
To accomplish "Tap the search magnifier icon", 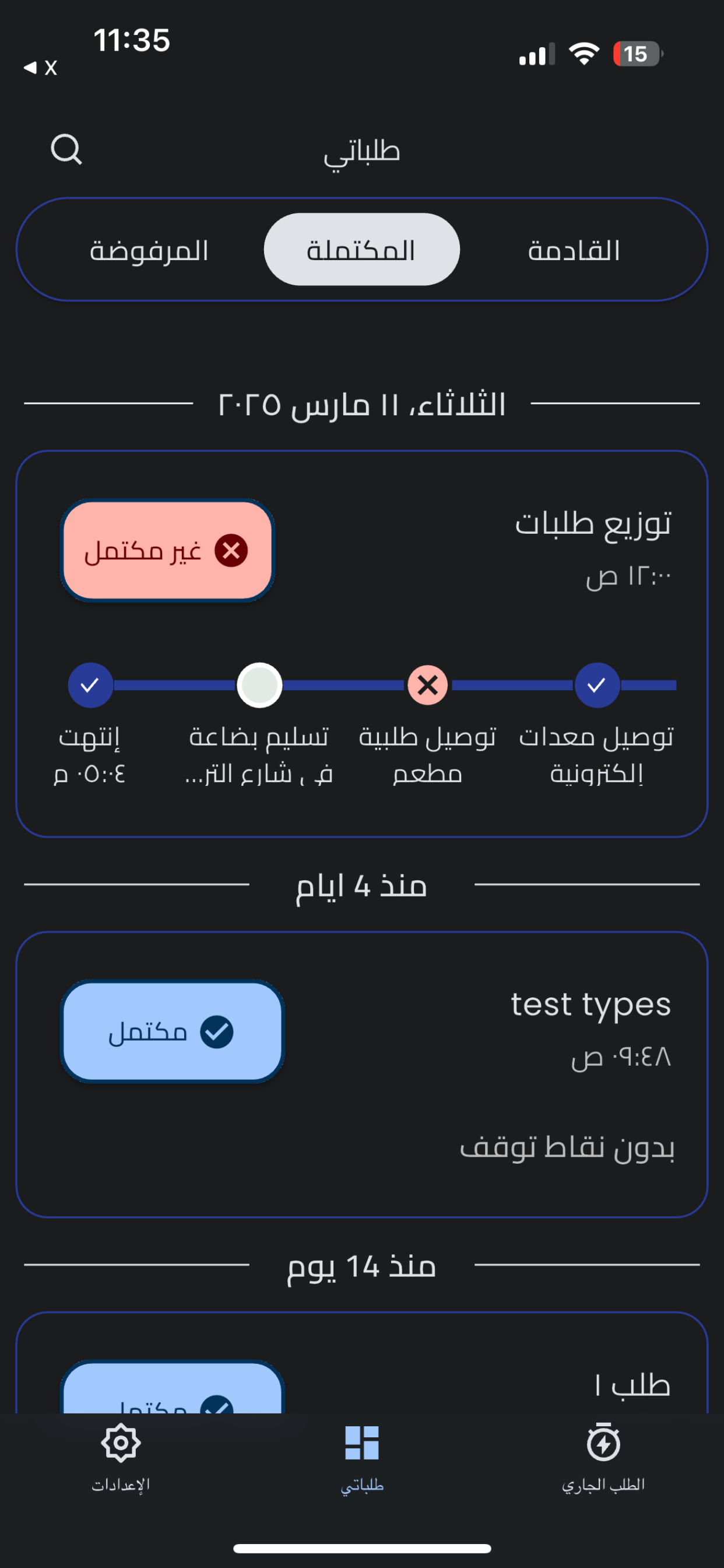I will click(x=66, y=150).
